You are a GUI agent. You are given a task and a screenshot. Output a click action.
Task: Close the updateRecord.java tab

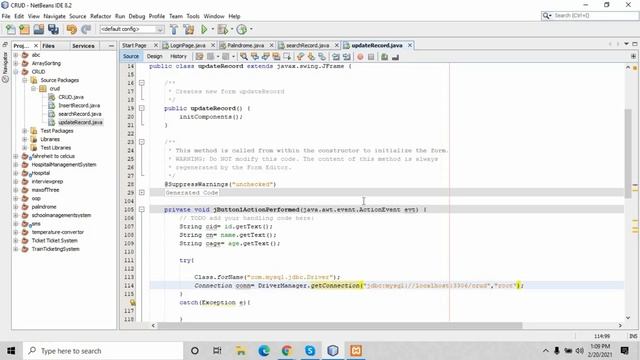pos(409,45)
